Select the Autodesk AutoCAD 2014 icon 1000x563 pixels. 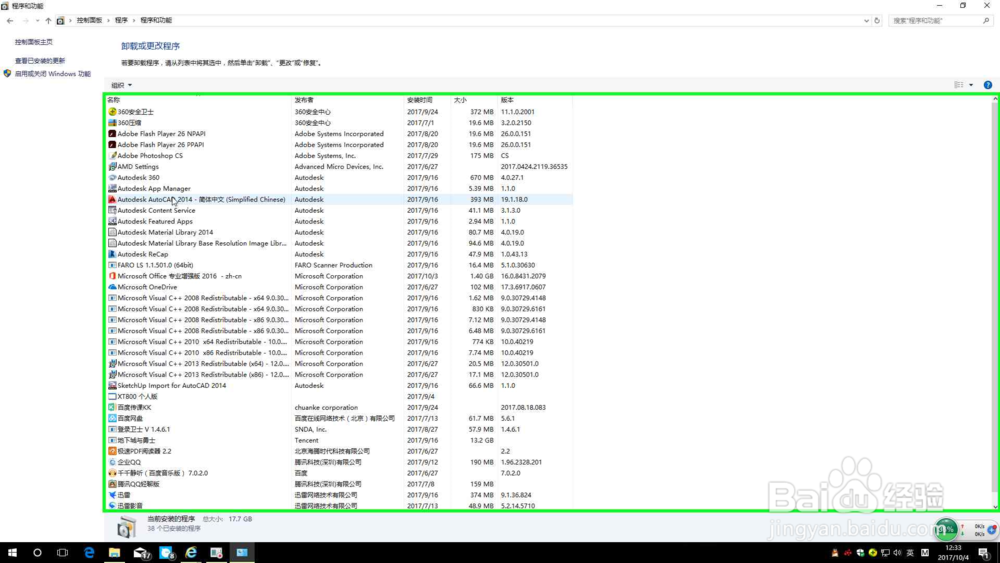[112, 200]
